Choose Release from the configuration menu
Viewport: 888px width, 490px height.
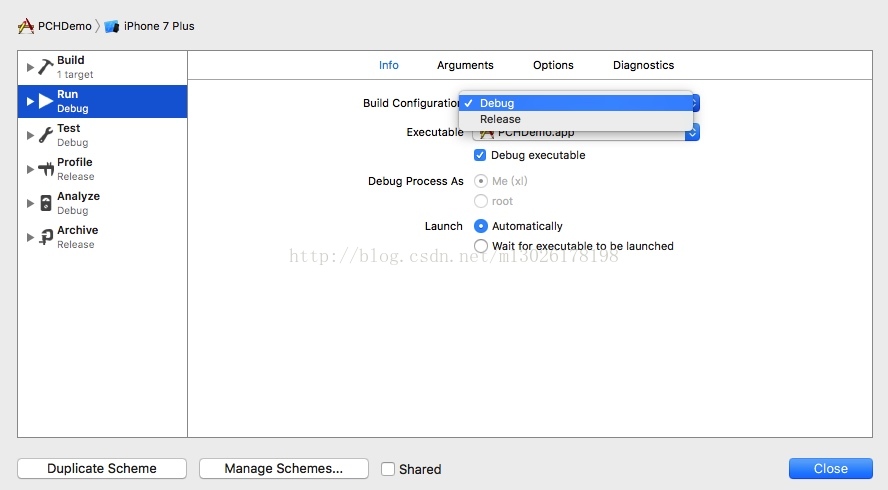pyautogui.click(x=500, y=119)
